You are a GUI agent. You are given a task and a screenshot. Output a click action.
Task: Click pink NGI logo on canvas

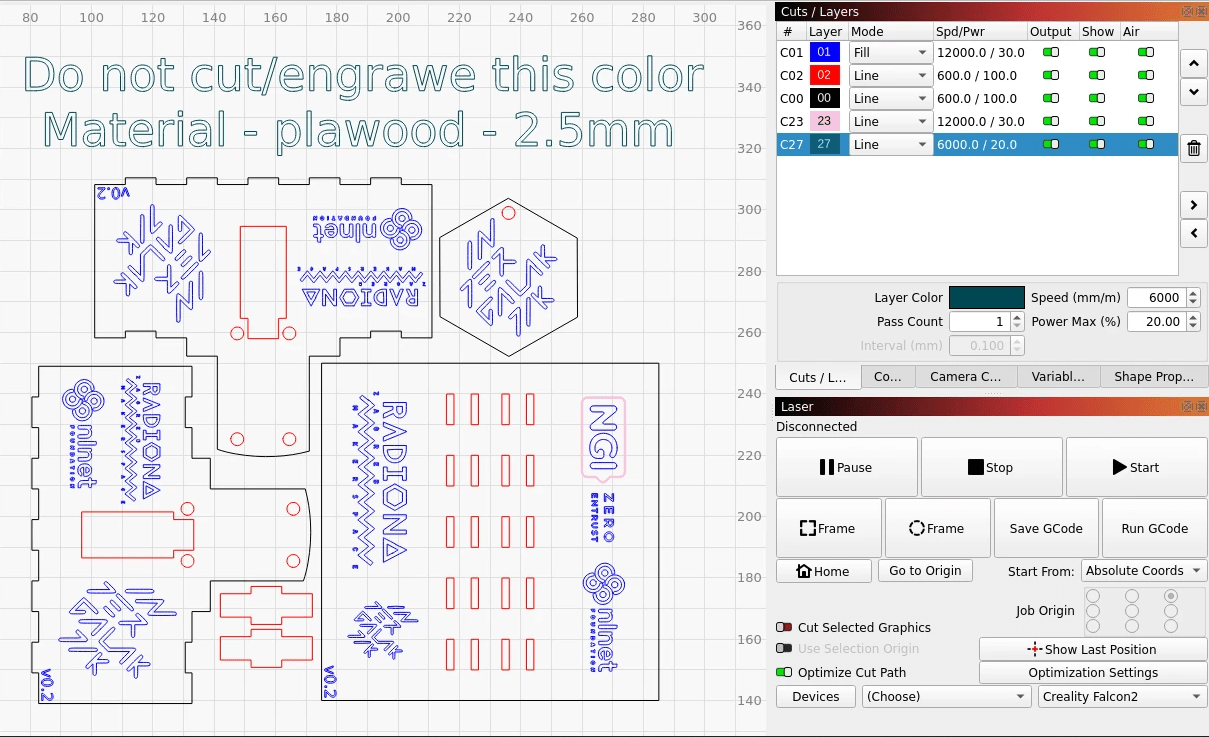point(604,439)
